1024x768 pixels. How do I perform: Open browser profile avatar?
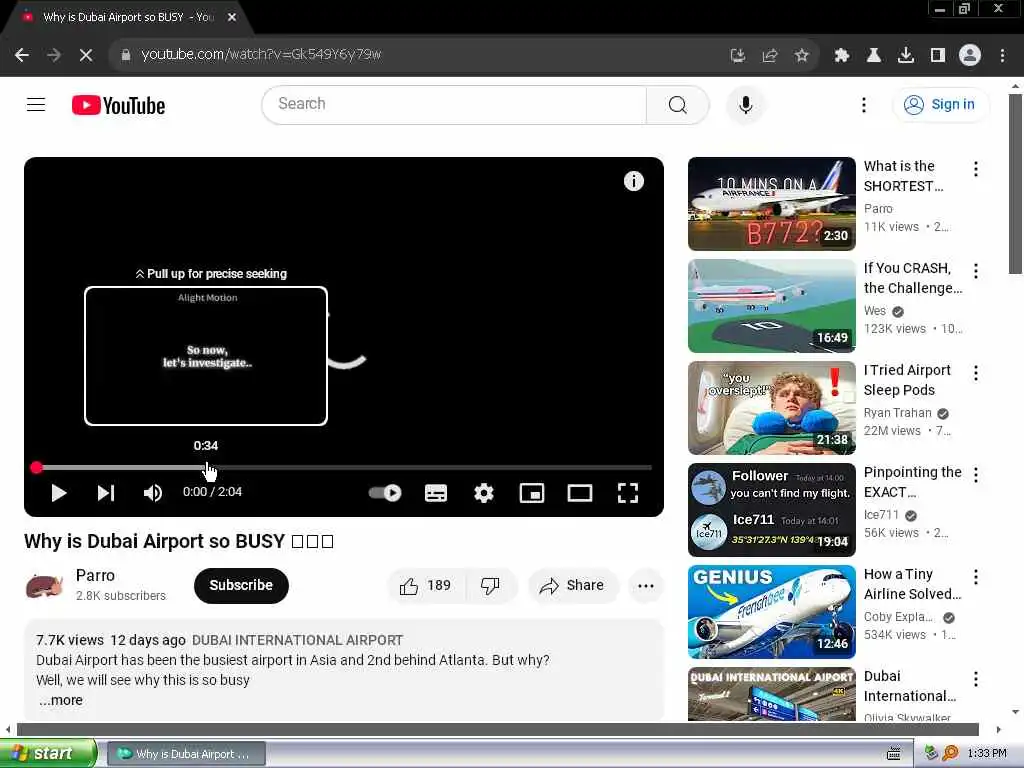(970, 56)
